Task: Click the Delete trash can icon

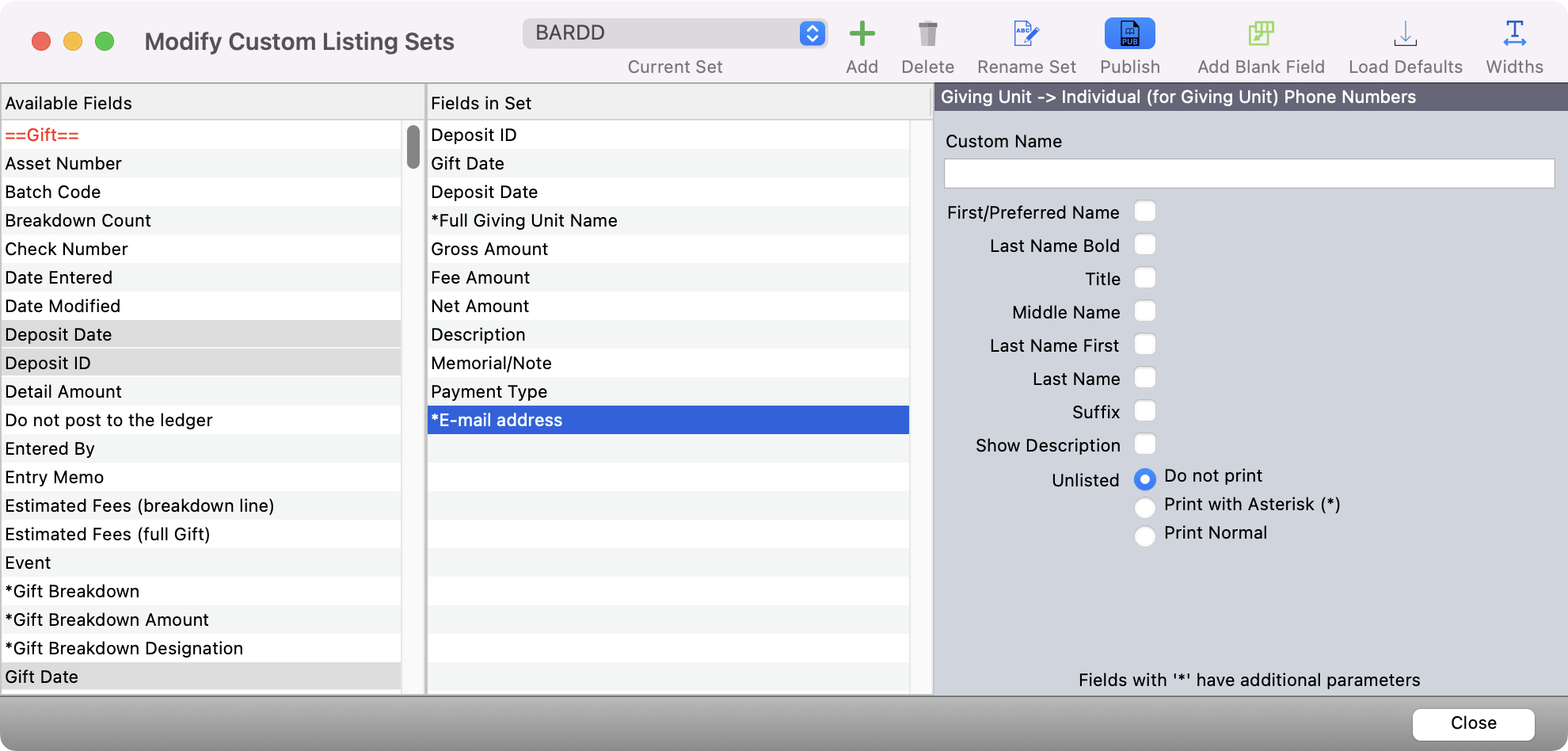Action: (x=927, y=34)
